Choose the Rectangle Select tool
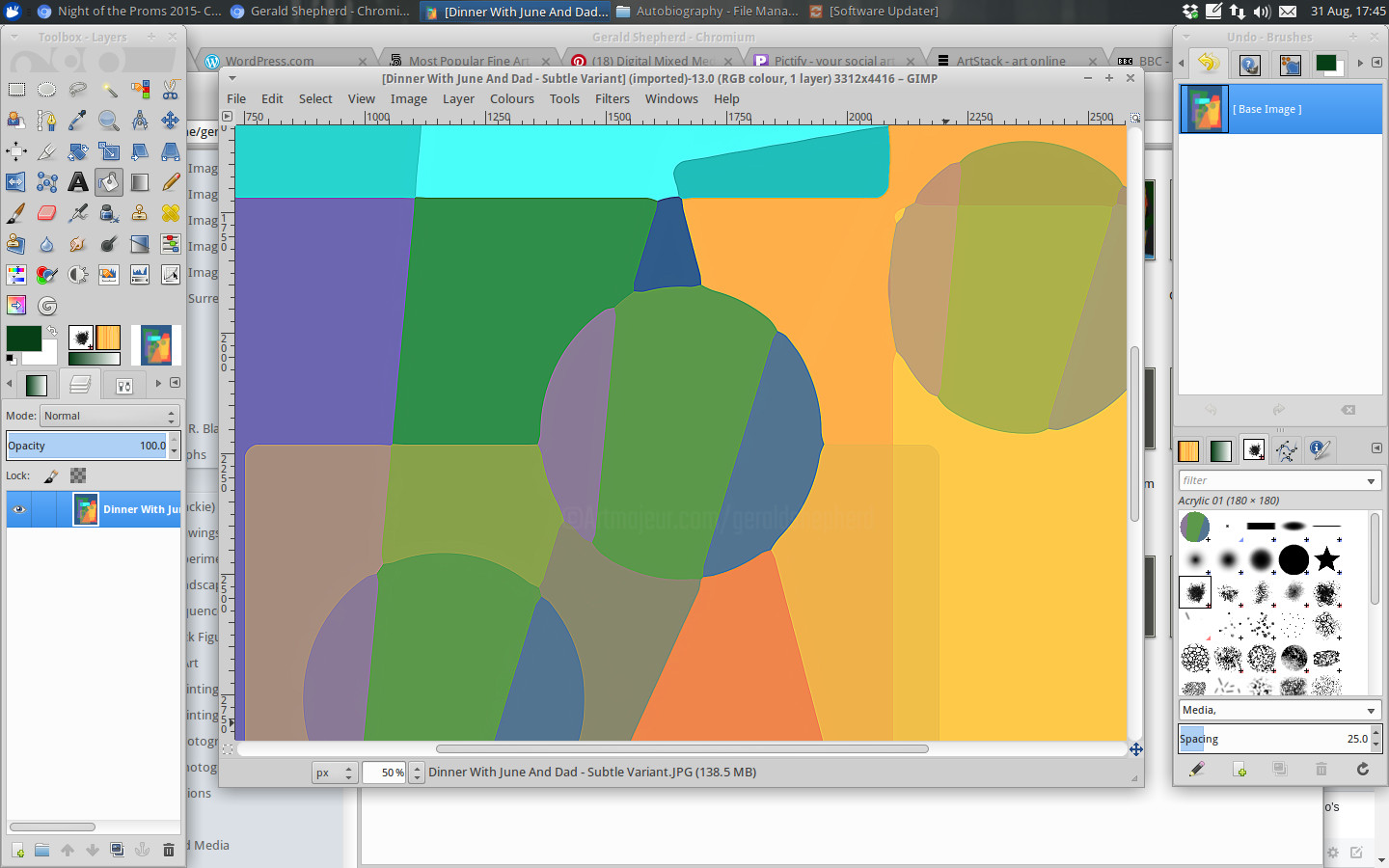 tap(16, 90)
